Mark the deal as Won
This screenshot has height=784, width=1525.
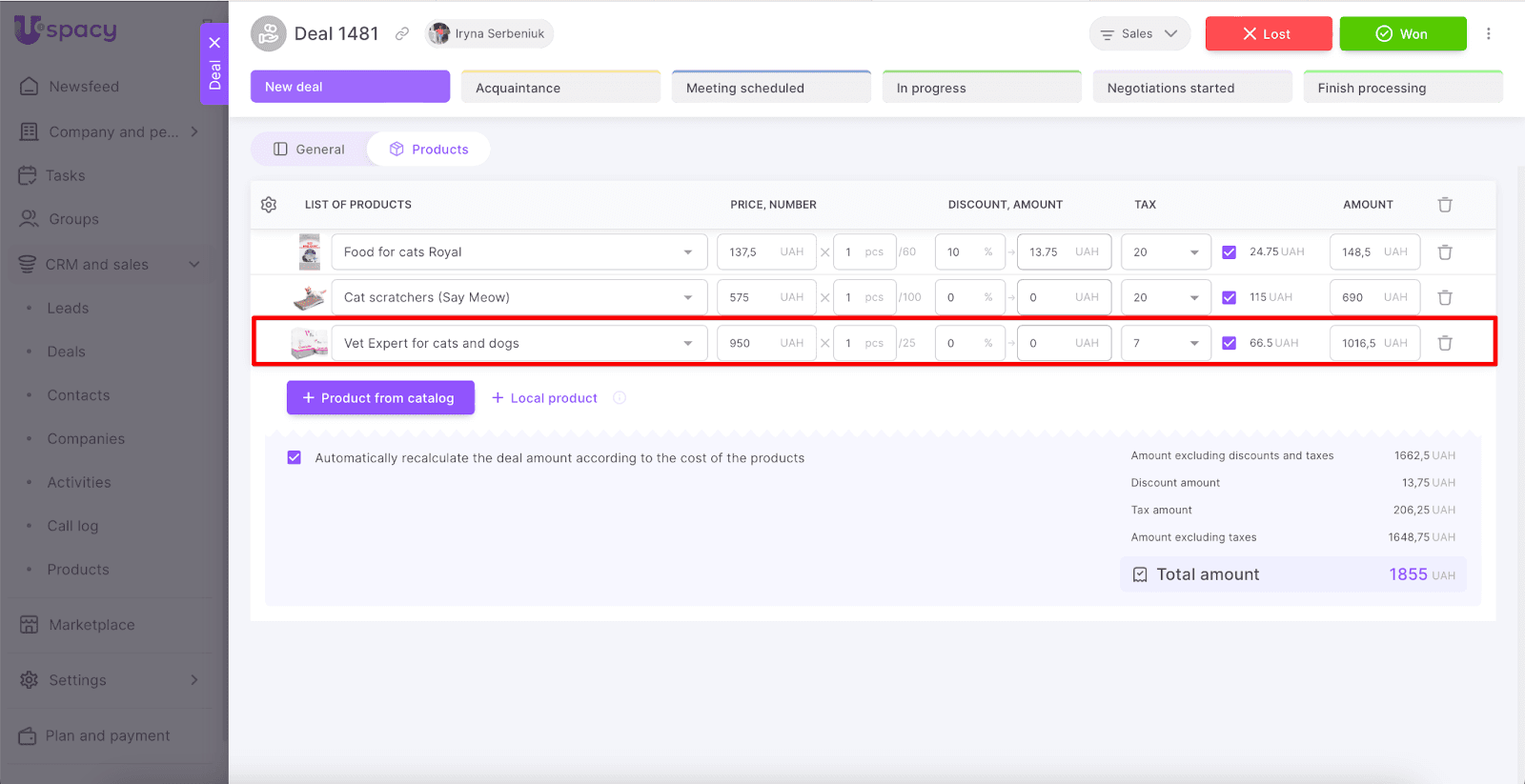click(1402, 34)
